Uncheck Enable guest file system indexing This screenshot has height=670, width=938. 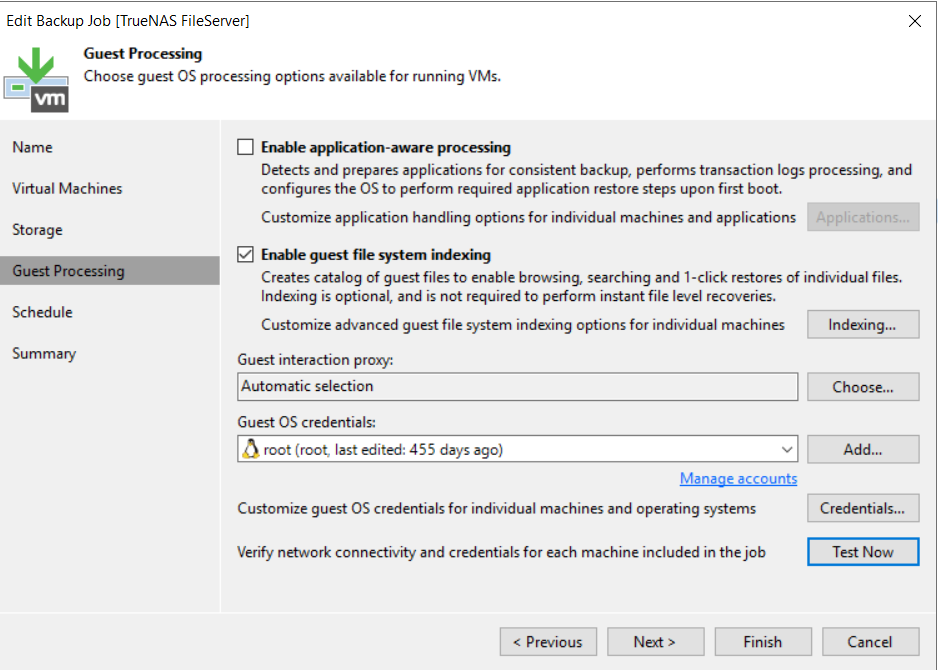click(245, 255)
